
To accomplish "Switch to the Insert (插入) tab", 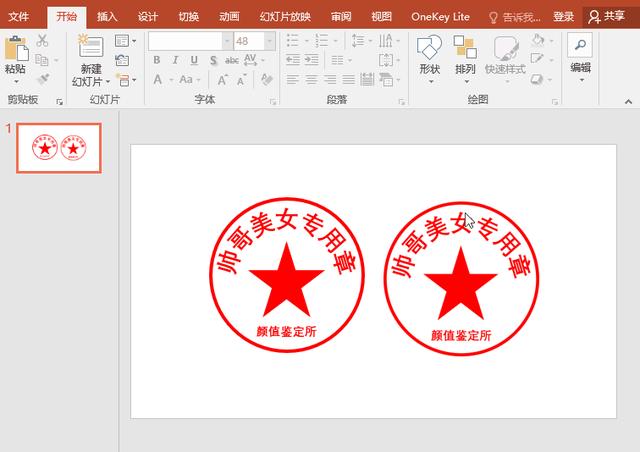I will (107, 17).
